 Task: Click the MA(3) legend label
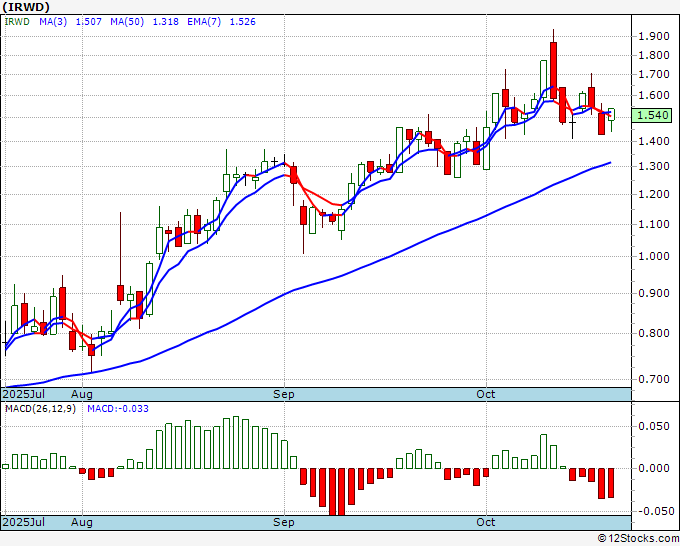tap(53, 22)
